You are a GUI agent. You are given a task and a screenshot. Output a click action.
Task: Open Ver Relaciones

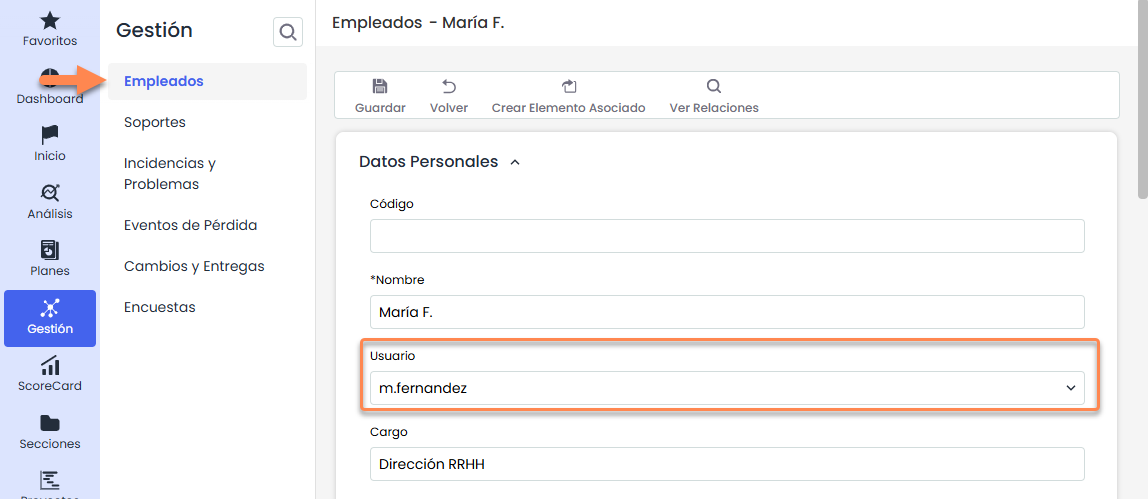click(714, 96)
